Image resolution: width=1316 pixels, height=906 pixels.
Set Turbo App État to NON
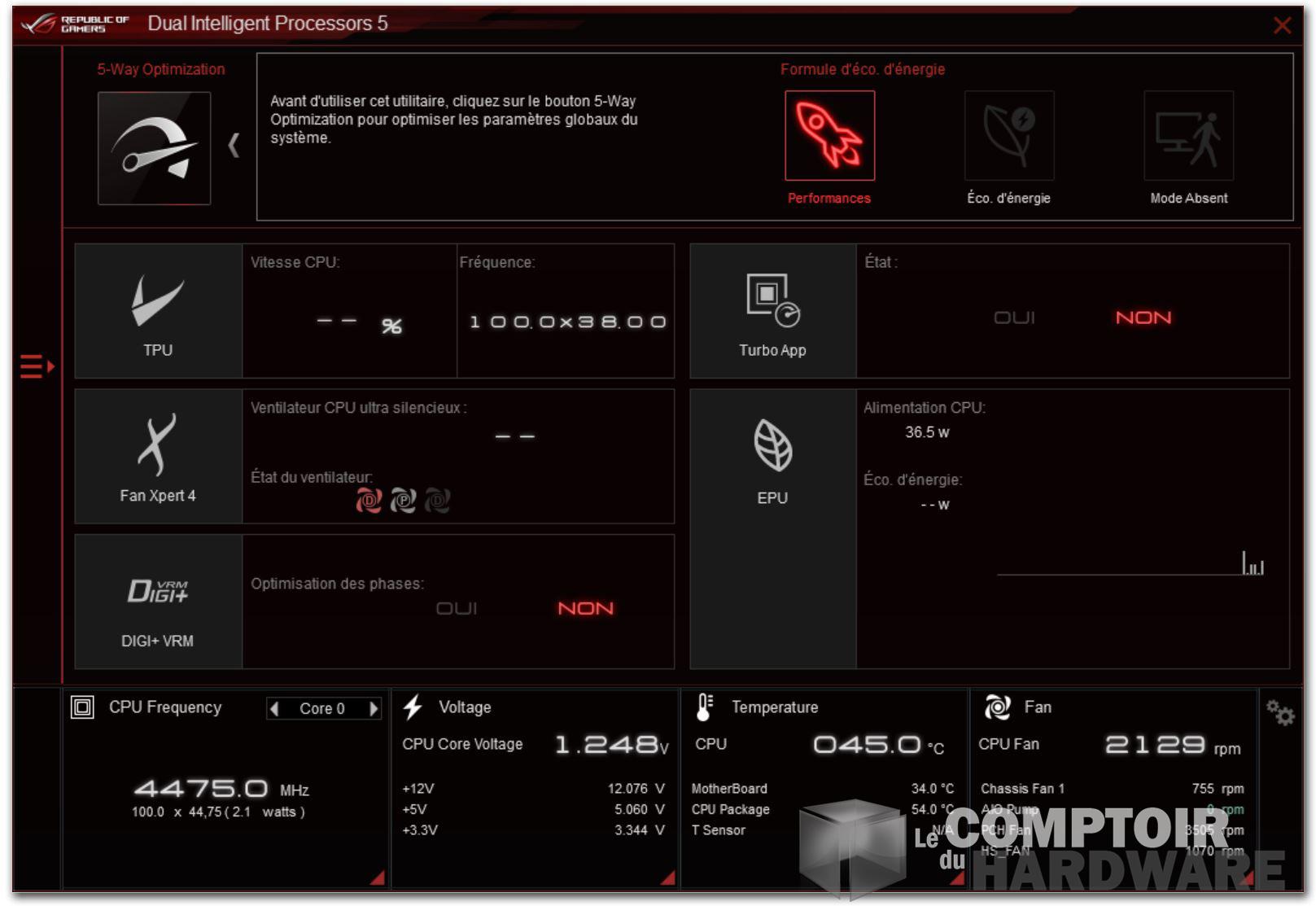coord(1143,317)
